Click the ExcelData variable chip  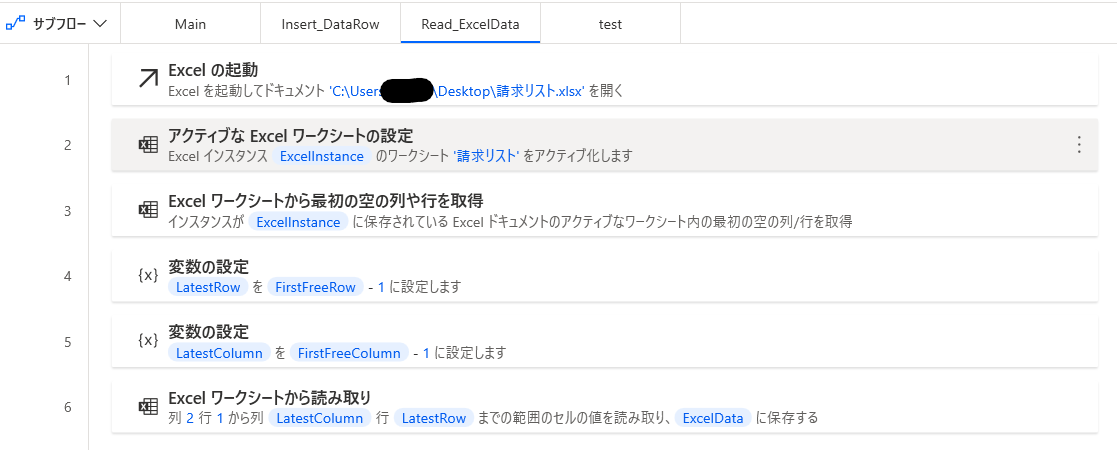point(712,418)
